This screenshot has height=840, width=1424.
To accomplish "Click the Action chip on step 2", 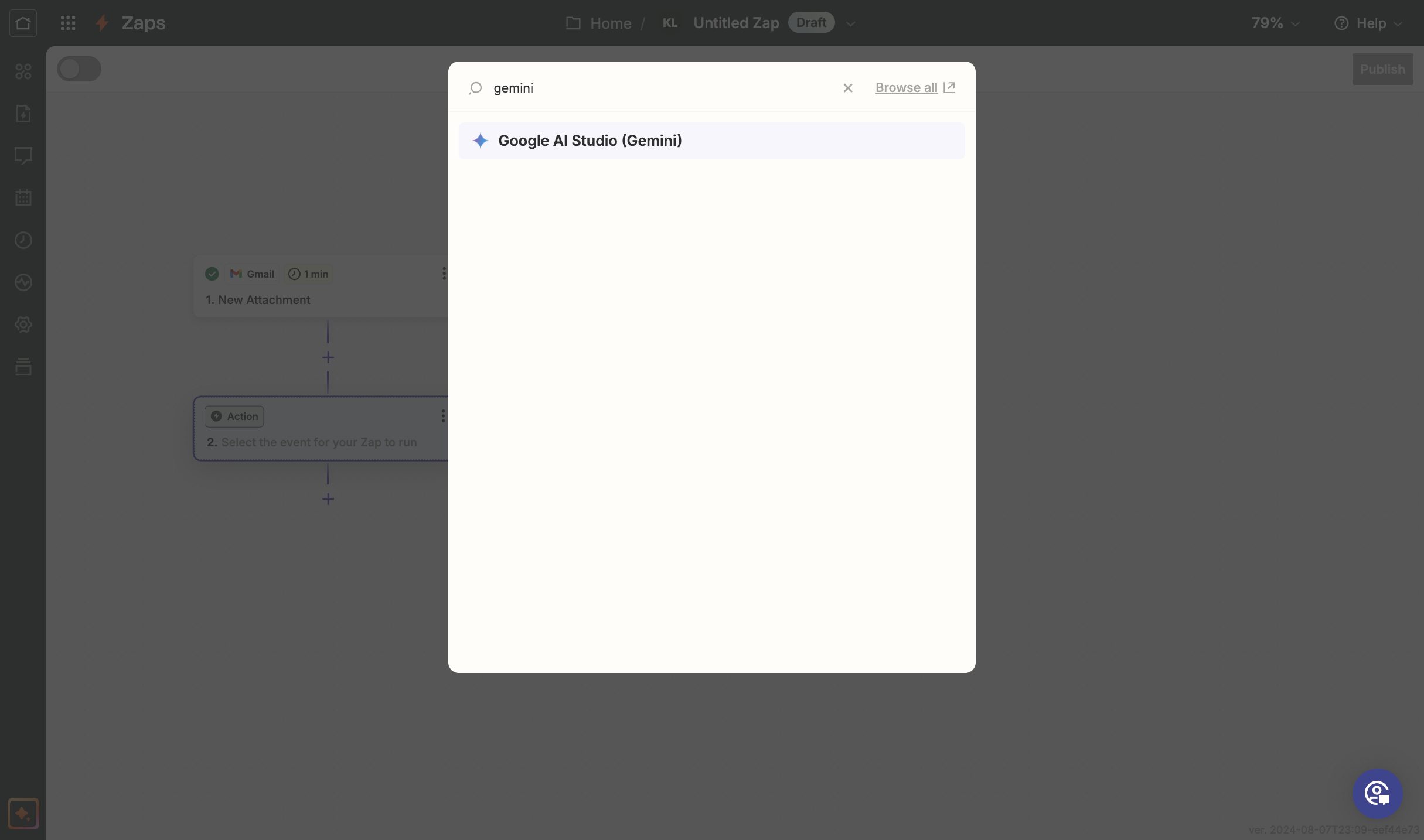I will click(234, 416).
